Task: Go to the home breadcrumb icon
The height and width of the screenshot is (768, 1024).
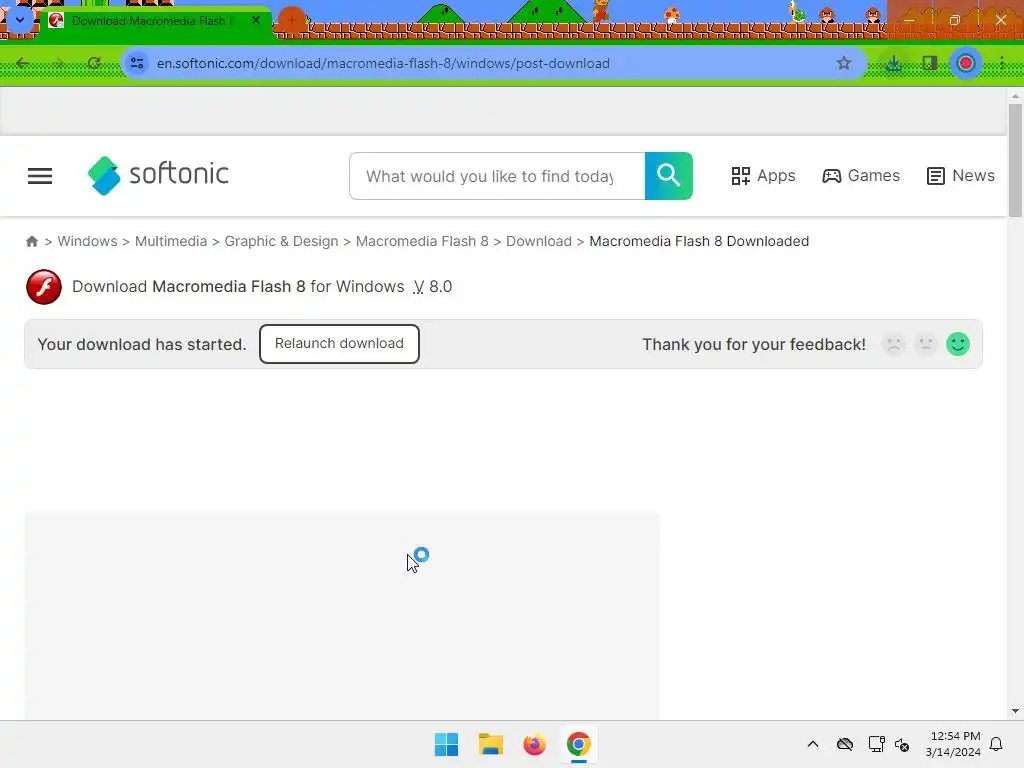Action: click(x=31, y=241)
